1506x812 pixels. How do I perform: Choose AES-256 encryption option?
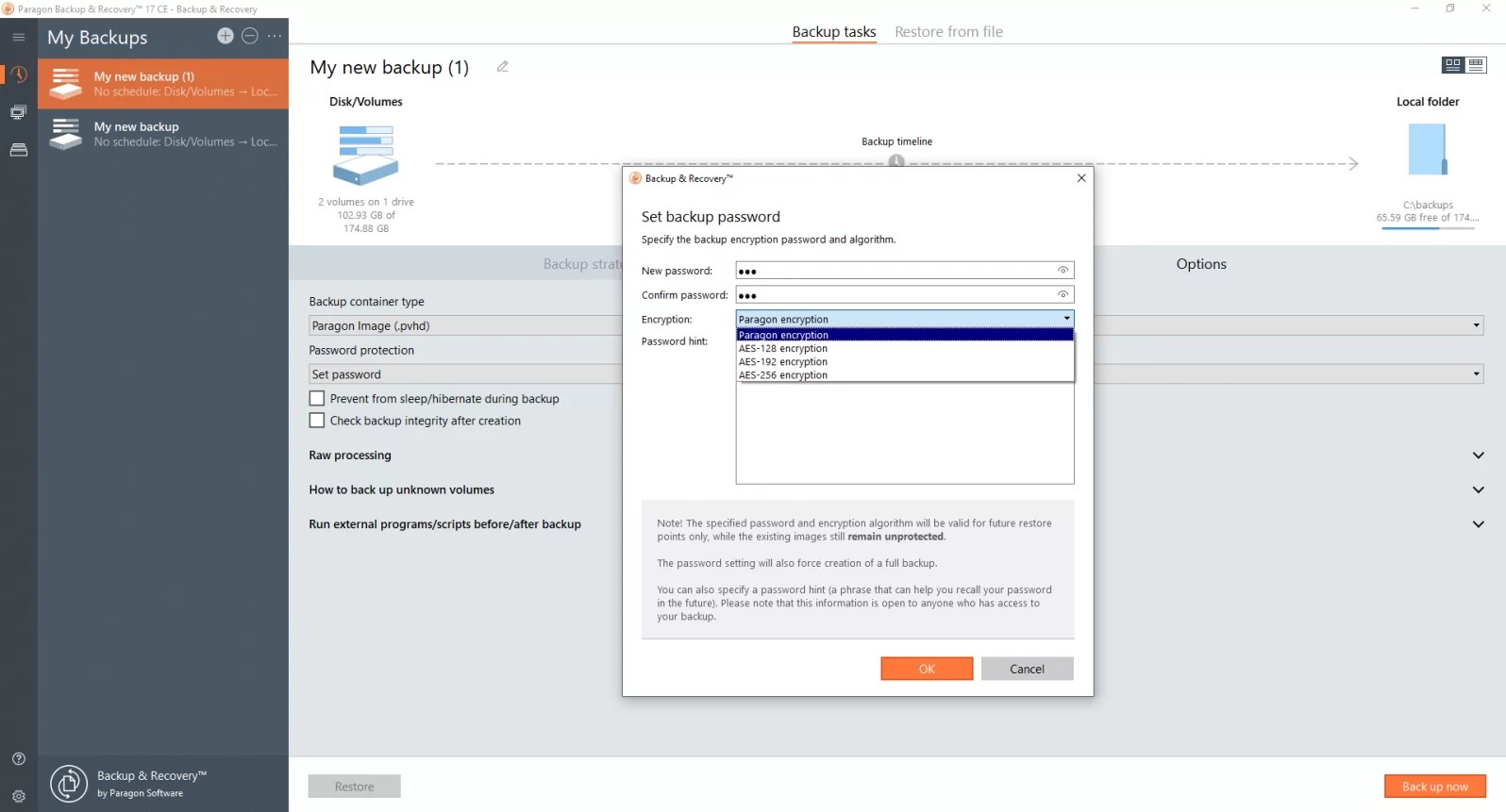[x=905, y=374]
